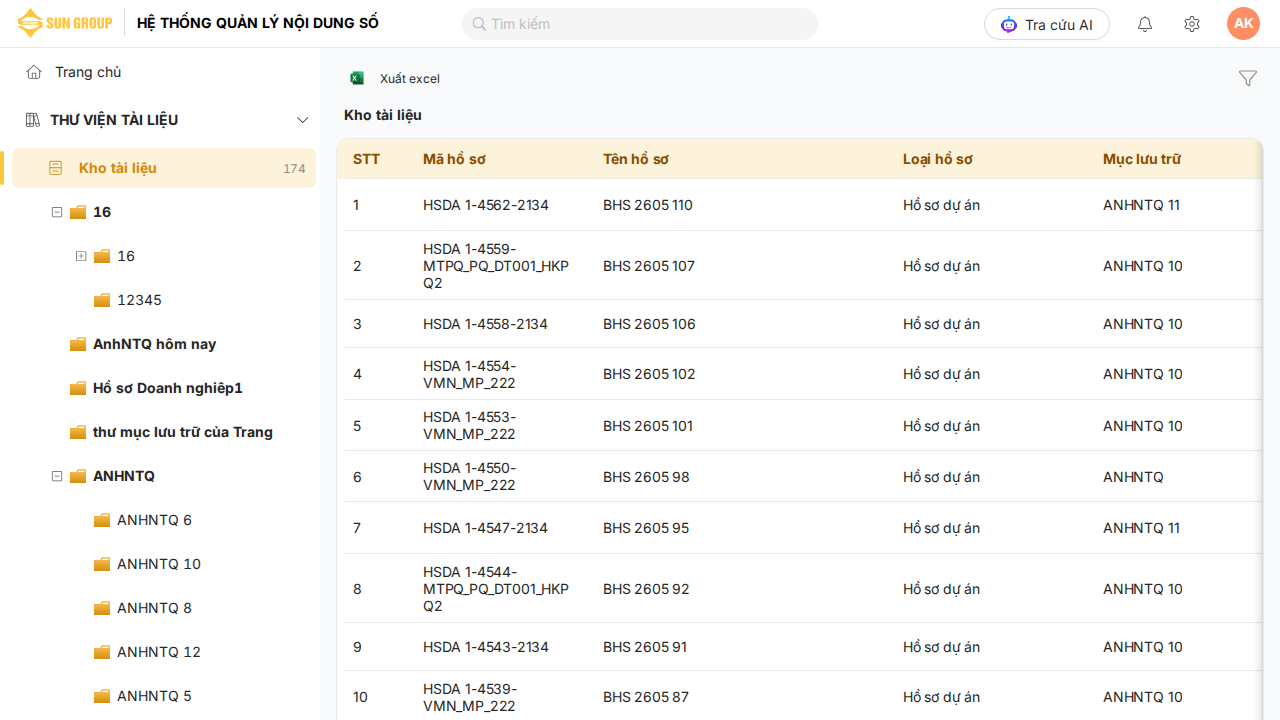The width and height of the screenshot is (1280, 720).
Task: Click folder icon of AnhNTQ hôm nay
Action: (78, 344)
